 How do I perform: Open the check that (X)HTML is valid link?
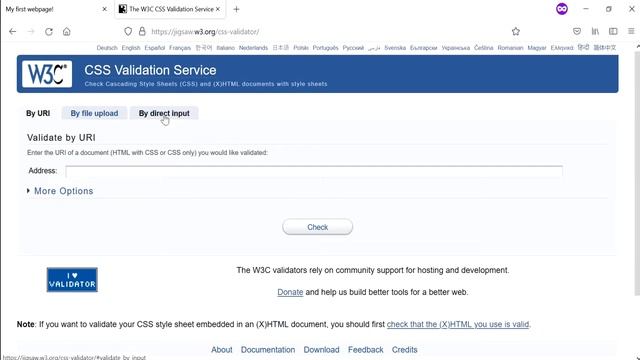(458, 324)
